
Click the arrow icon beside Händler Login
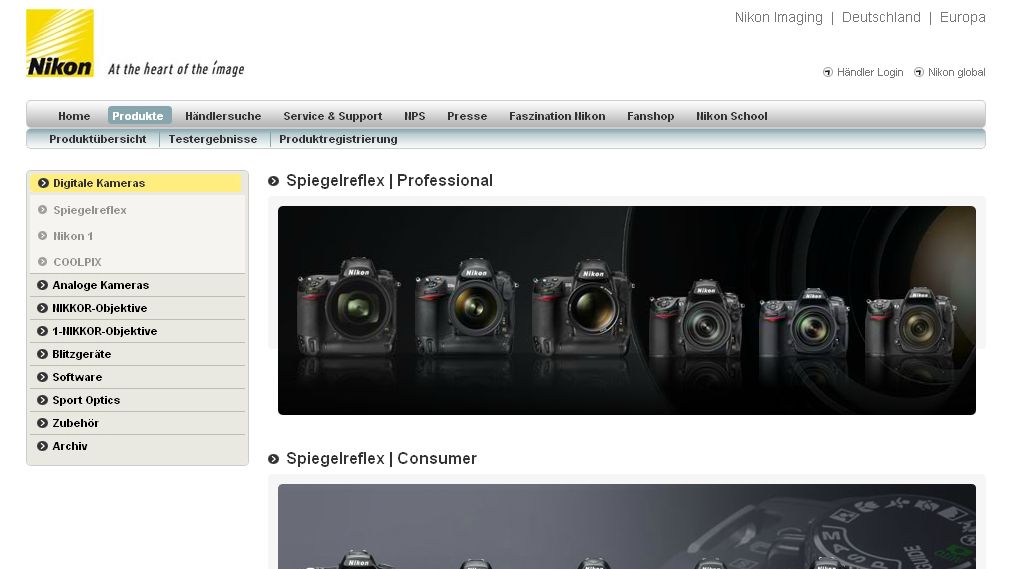pyautogui.click(x=827, y=72)
